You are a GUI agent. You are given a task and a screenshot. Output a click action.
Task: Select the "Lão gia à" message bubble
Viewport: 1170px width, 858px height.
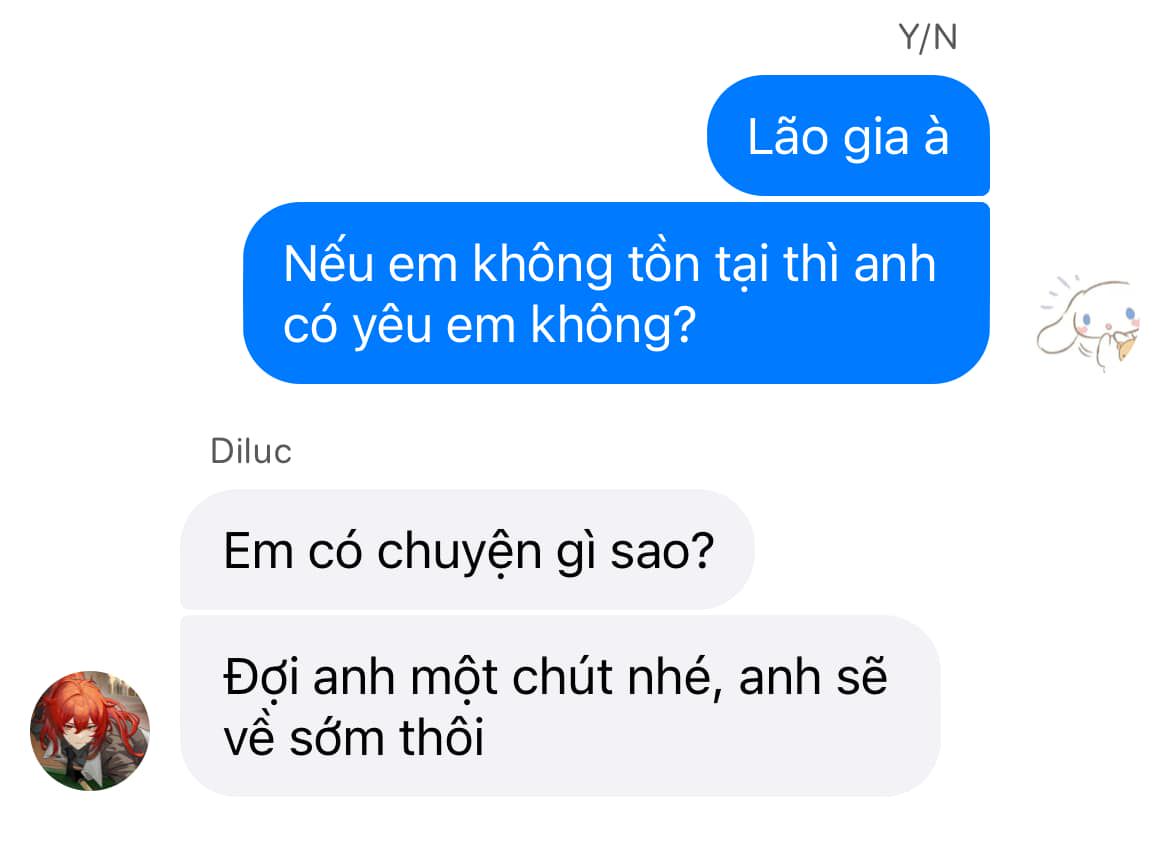[848, 136]
